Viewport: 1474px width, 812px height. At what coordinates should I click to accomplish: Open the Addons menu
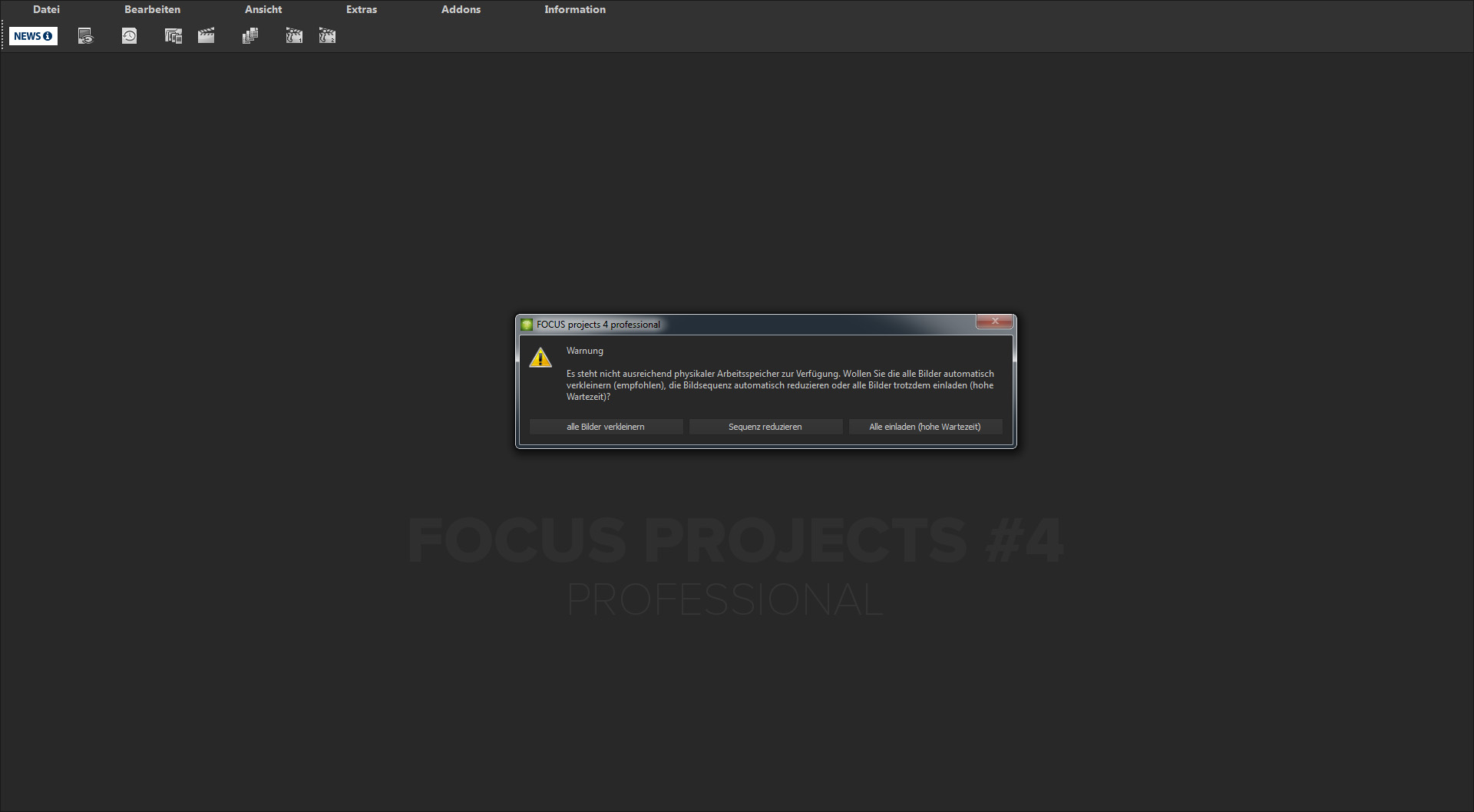click(x=461, y=9)
